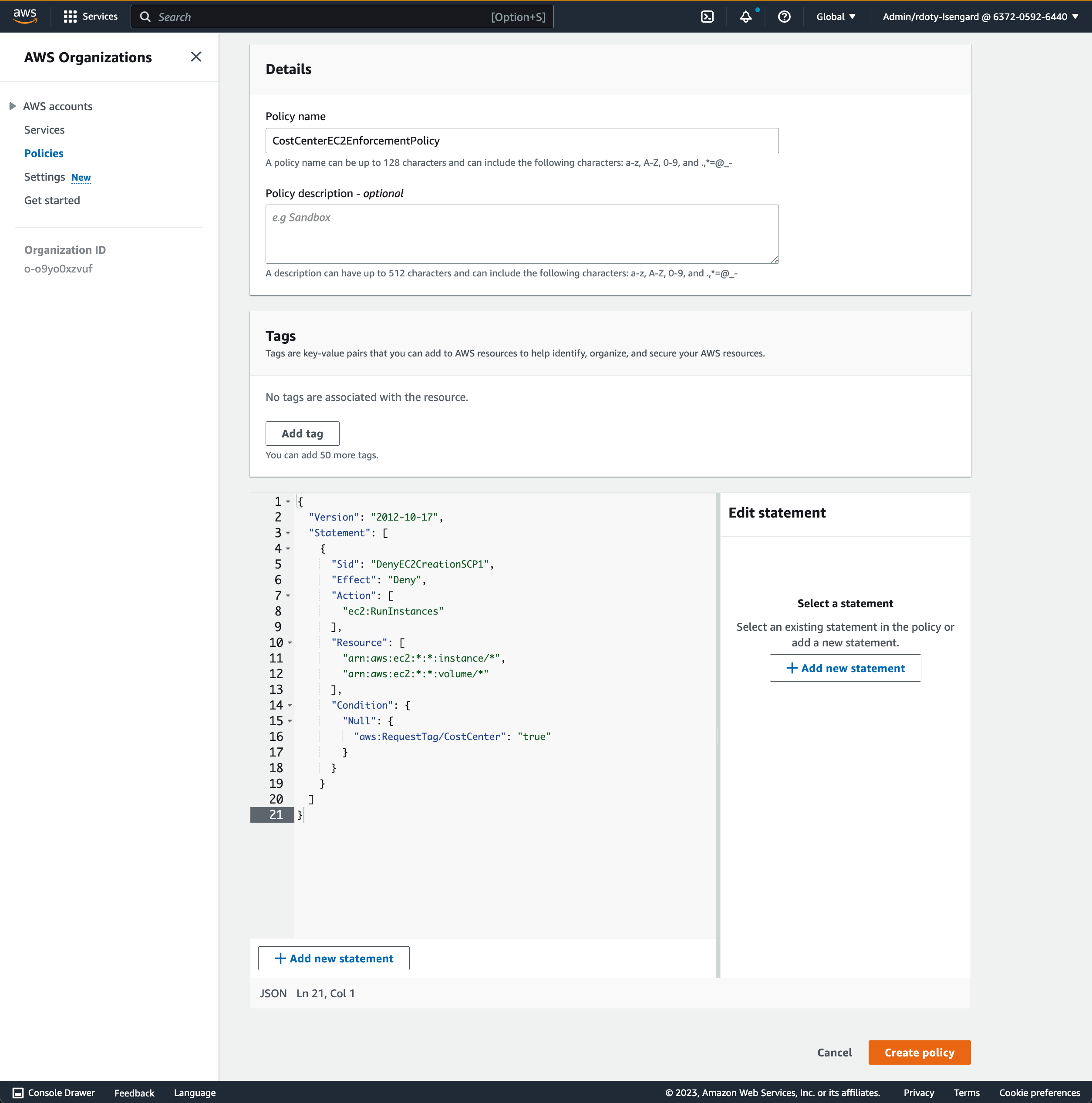
Task: Open the Console Drawer icon
Action: 19,1092
